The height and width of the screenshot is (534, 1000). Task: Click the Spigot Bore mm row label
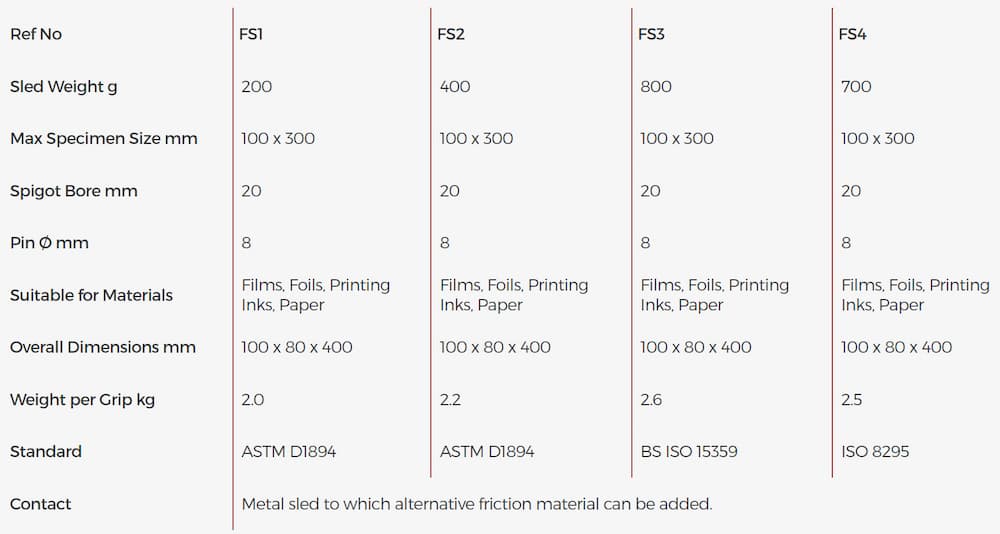73,191
